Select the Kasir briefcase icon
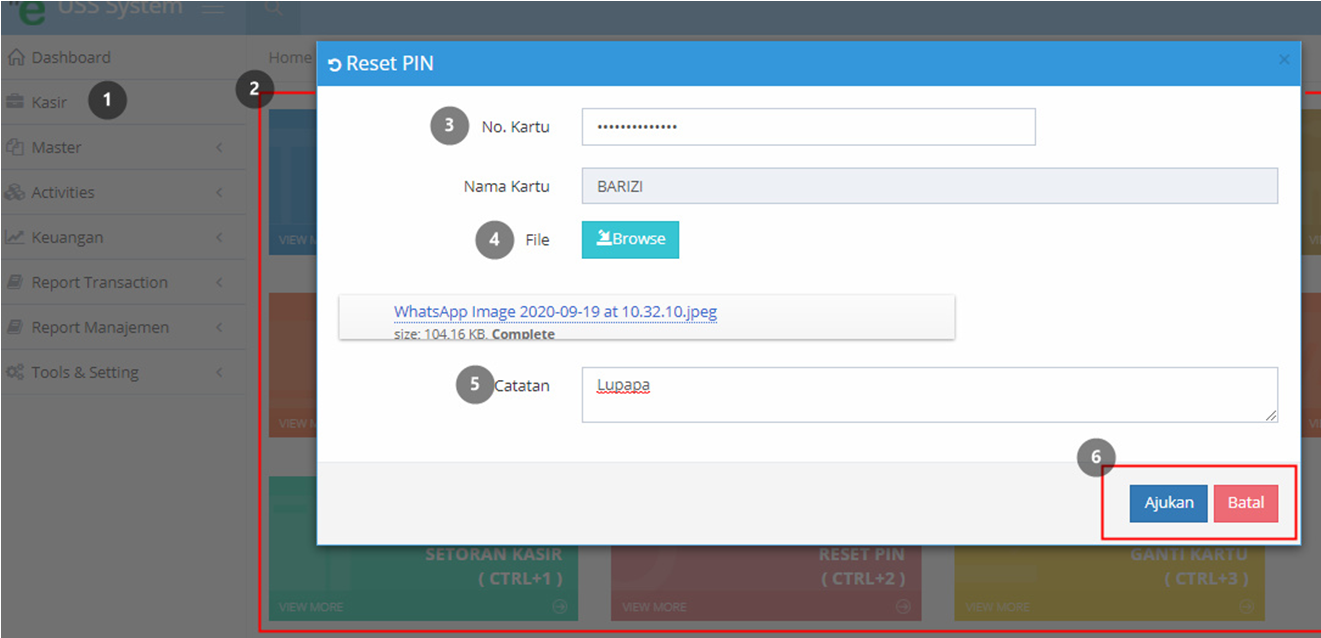The image size is (1321, 638). point(15,102)
